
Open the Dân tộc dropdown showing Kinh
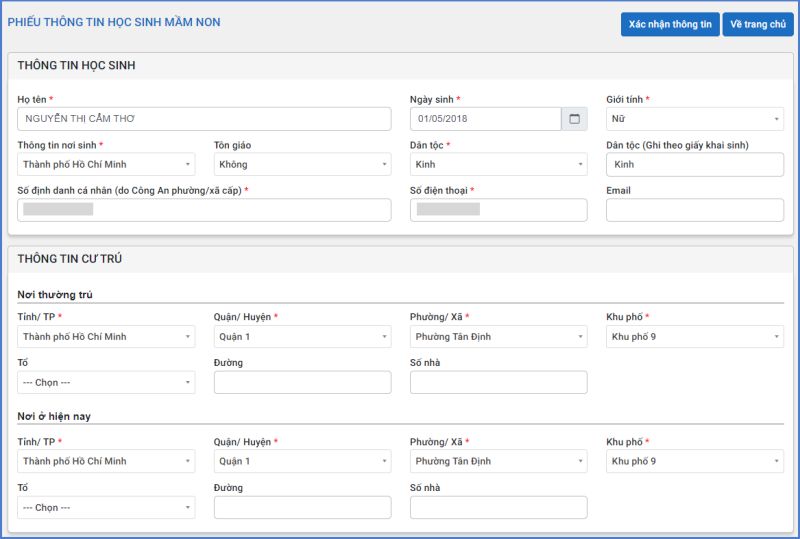(x=498, y=165)
